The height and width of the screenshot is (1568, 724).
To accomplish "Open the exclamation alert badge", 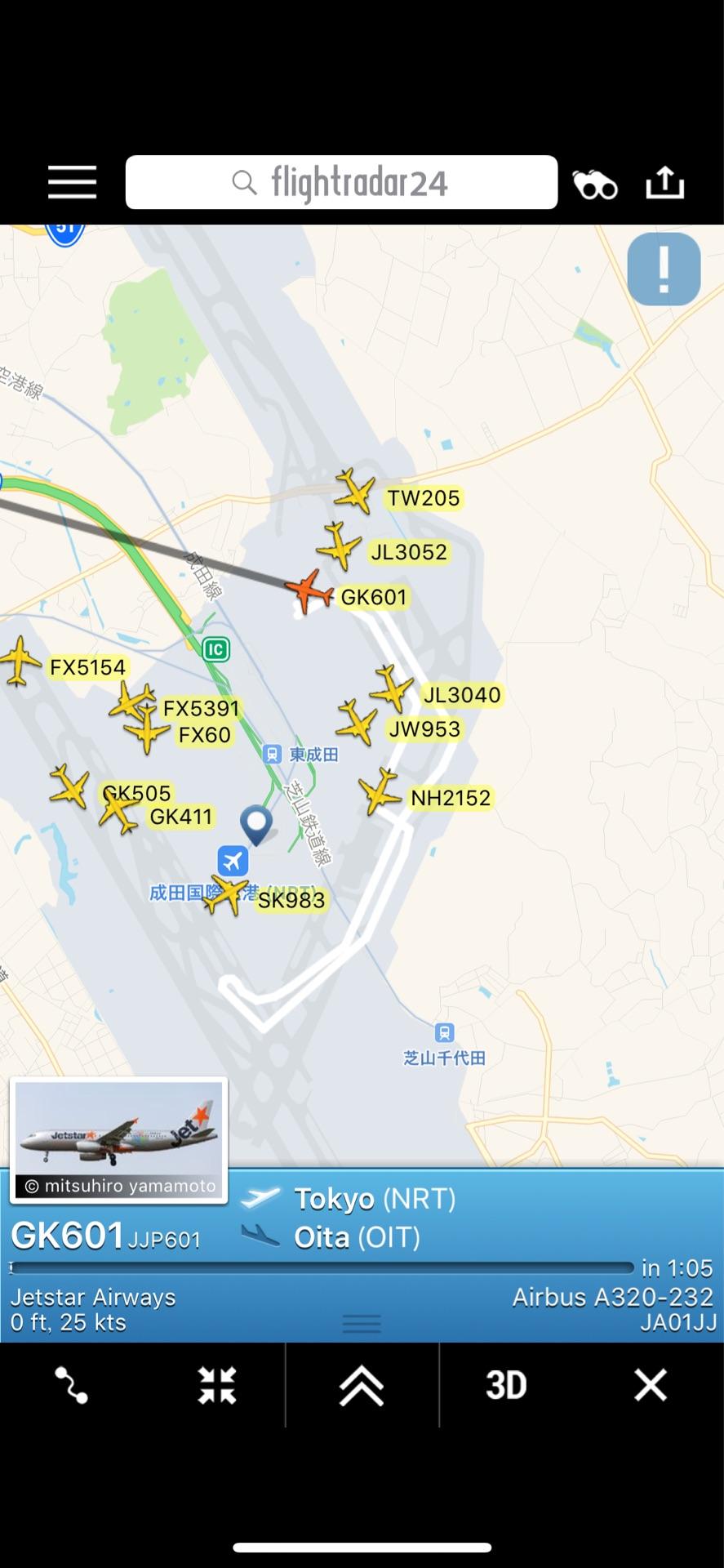I will (664, 269).
